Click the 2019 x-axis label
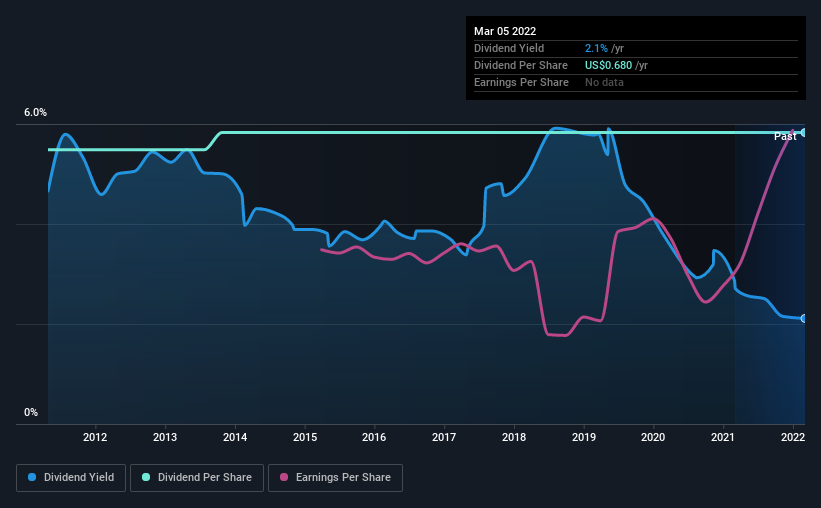 point(584,437)
